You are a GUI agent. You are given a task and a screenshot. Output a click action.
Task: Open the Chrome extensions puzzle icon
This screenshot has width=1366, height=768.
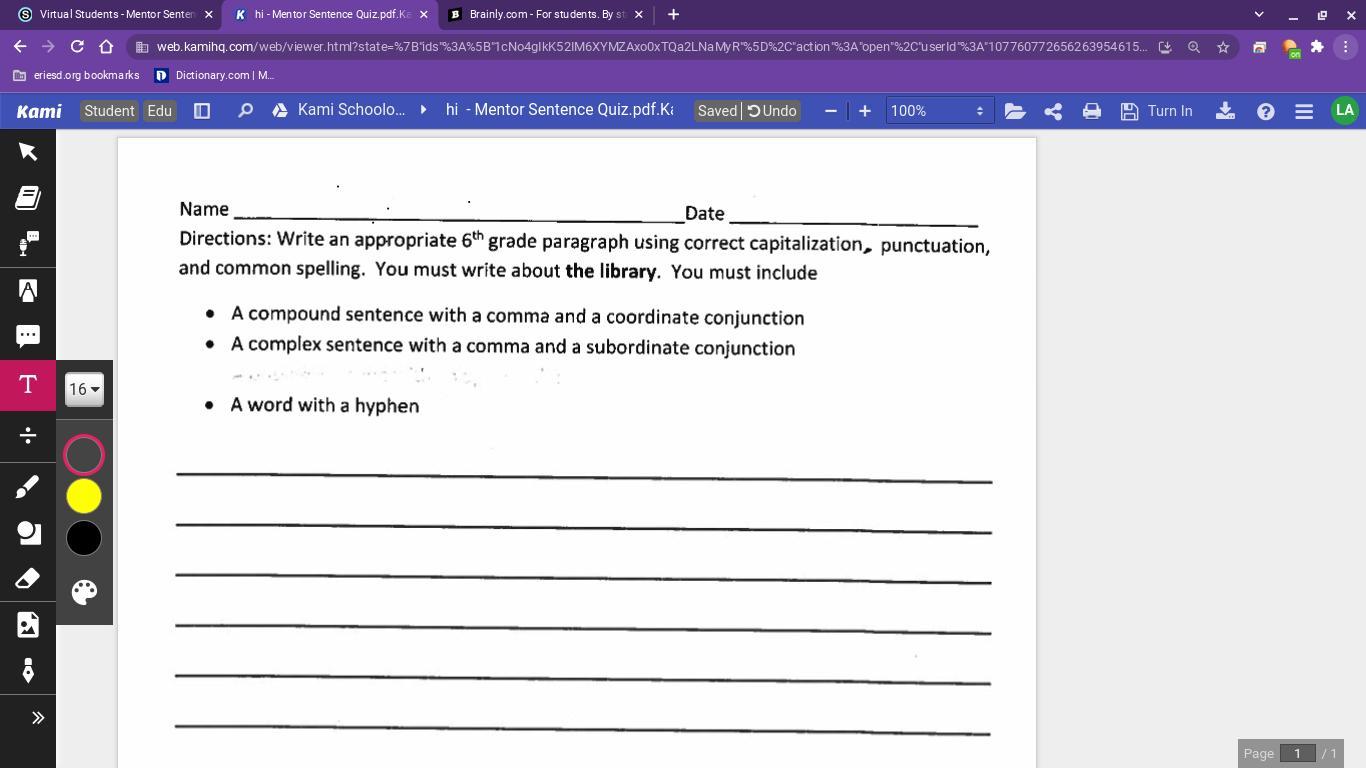(1317, 47)
